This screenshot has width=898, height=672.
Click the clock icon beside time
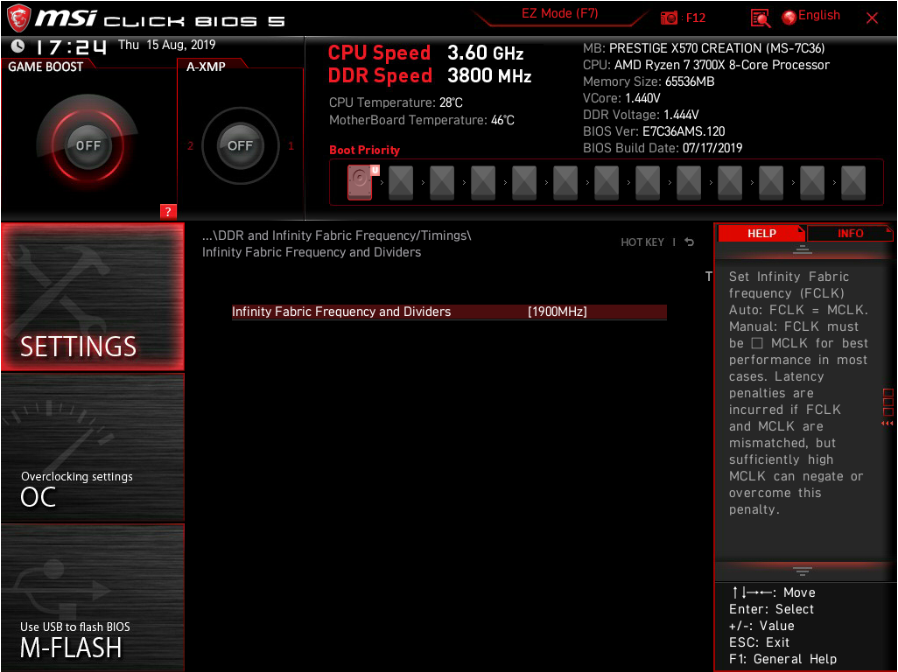tap(18, 45)
